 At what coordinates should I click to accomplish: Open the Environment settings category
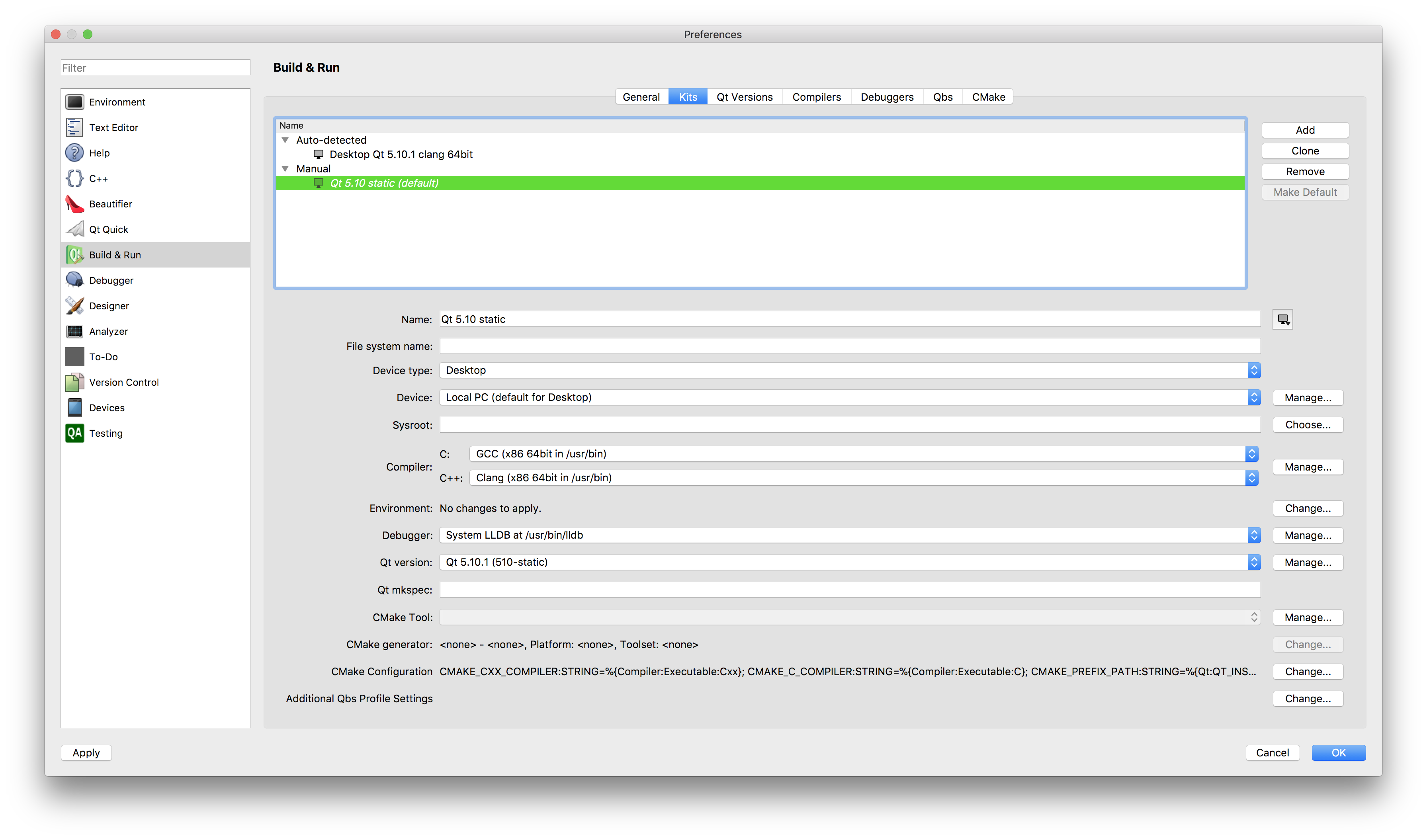[x=155, y=102]
